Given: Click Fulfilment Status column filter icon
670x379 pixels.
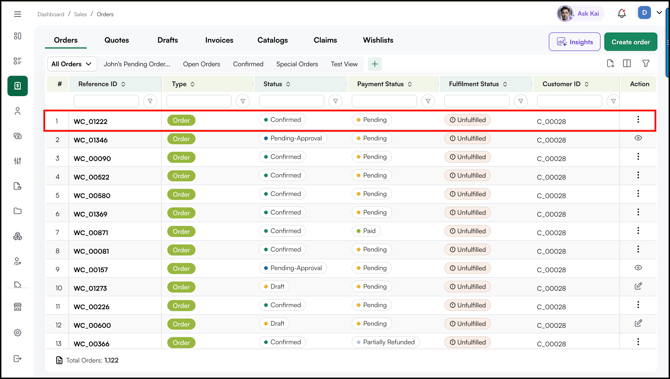Looking at the screenshot, I should (520, 101).
